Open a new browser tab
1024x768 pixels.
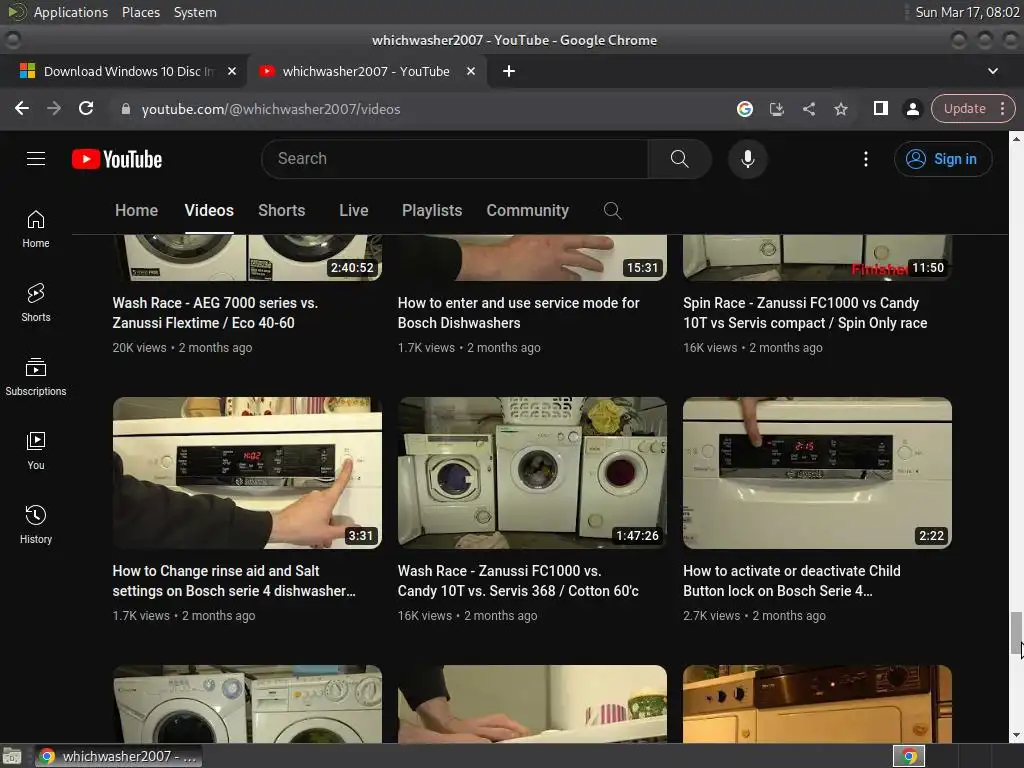click(509, 71)
